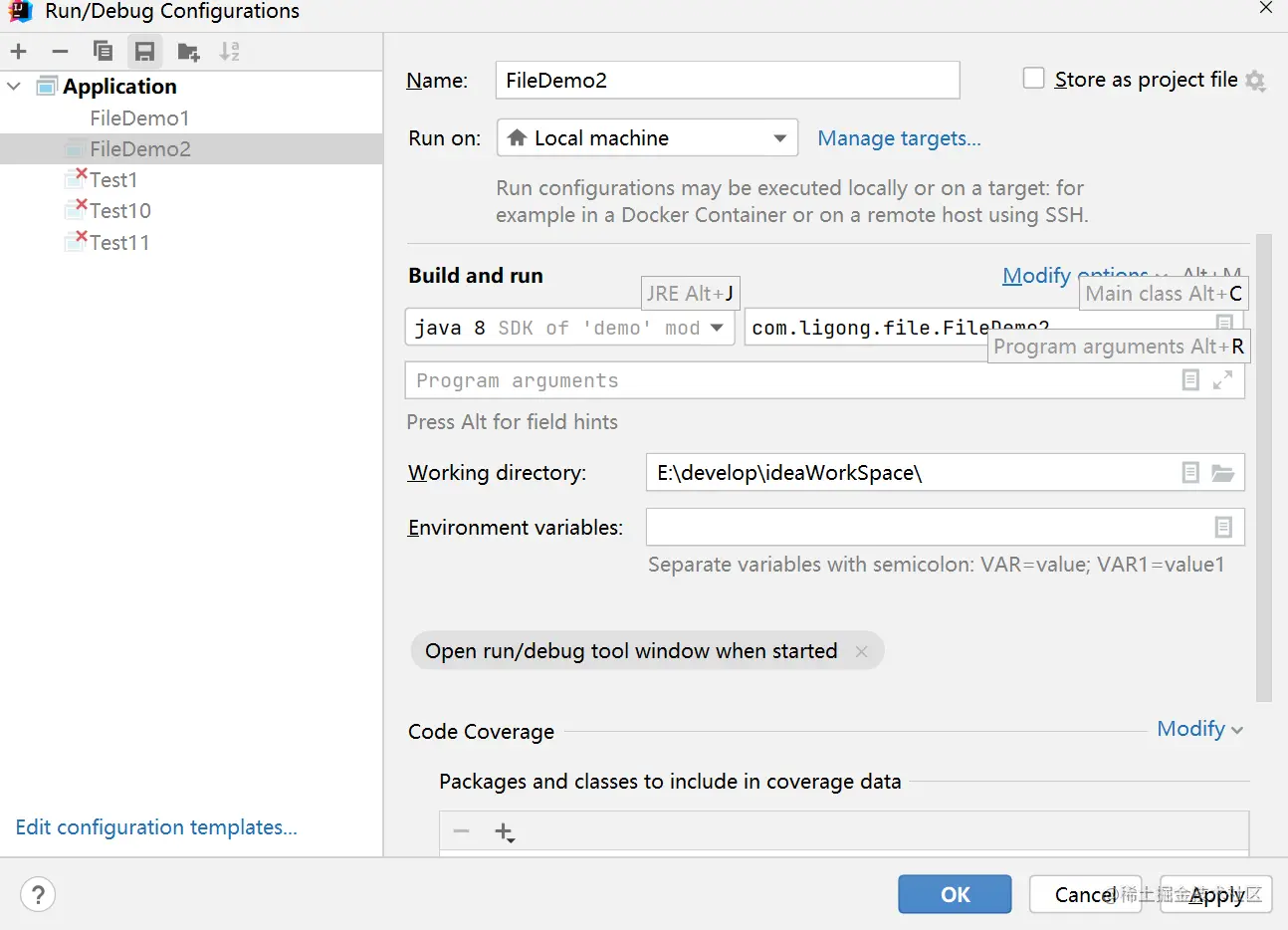The height and width of the screenshot is (930, 1288).
Task: Open the Code Coverage Modify dropdown
Action: [x=1199, y=729]
